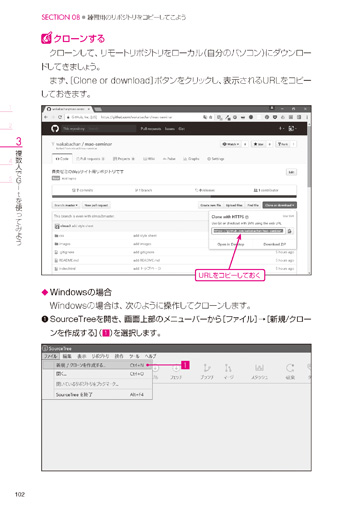This screenshot has height=510, width=360.
Task: Click the 1 contributor link
Action: coord(266,190)
